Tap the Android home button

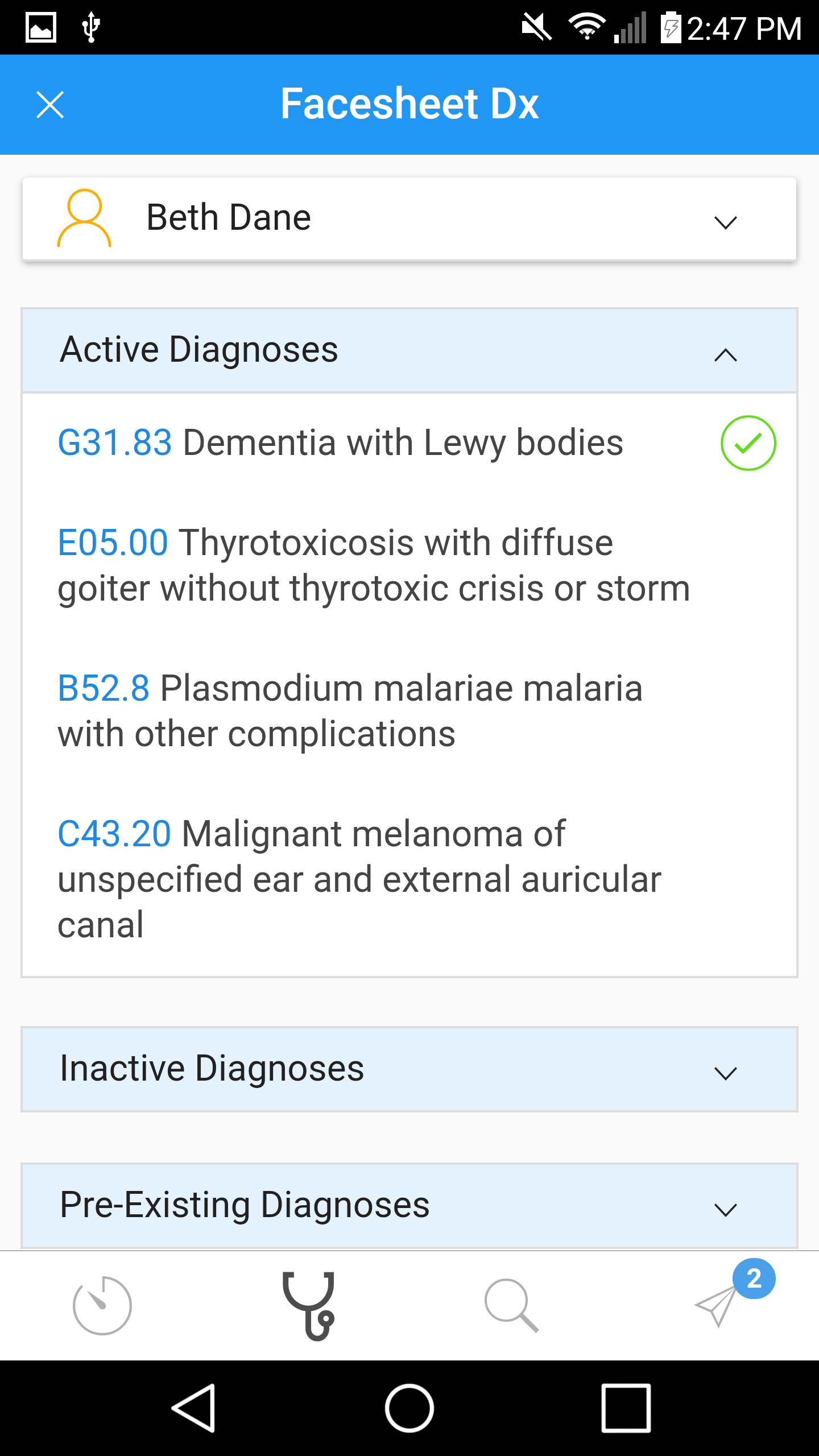coord(409,1408)
